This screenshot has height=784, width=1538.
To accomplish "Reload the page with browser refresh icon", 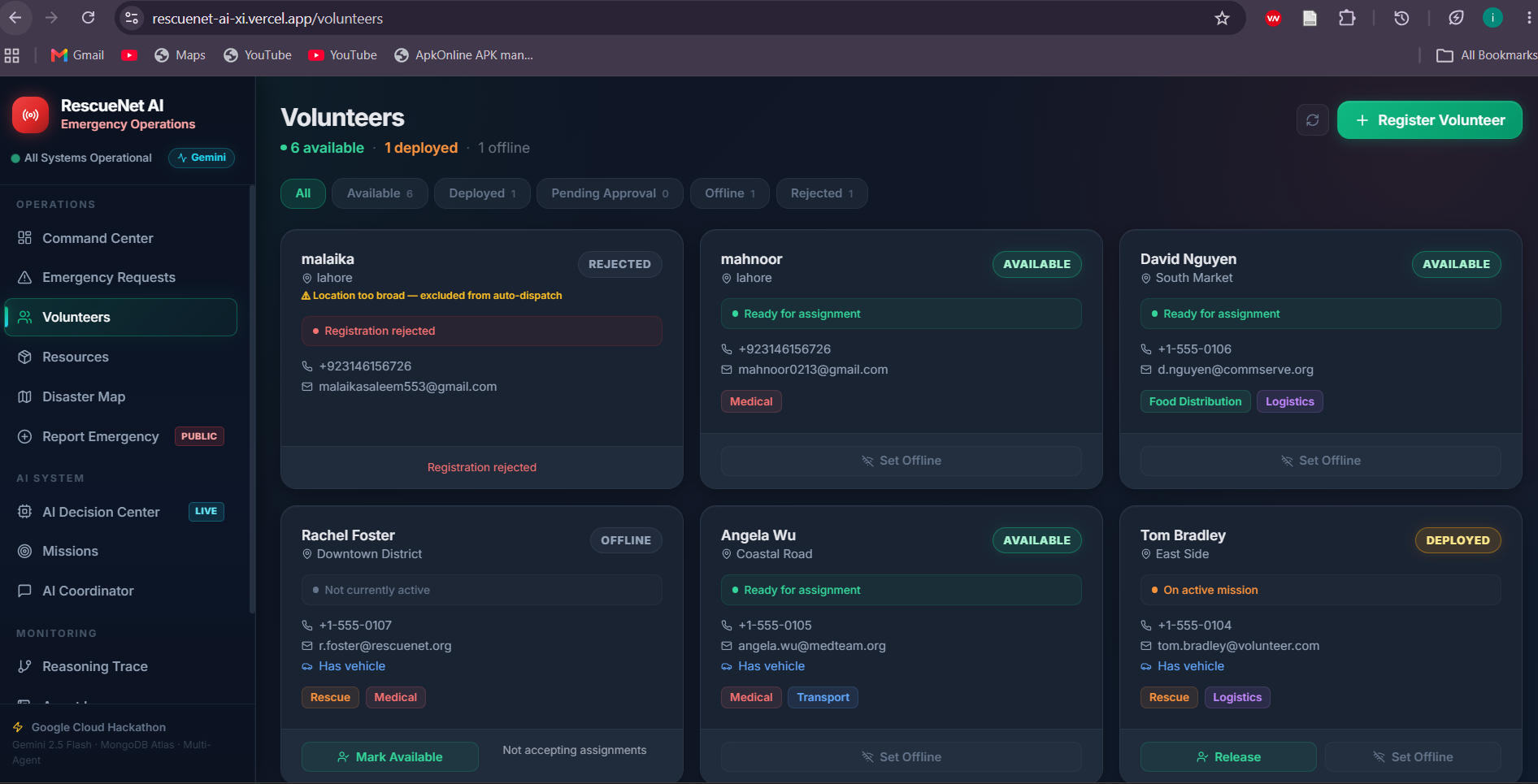I will (x=89, y=18).
